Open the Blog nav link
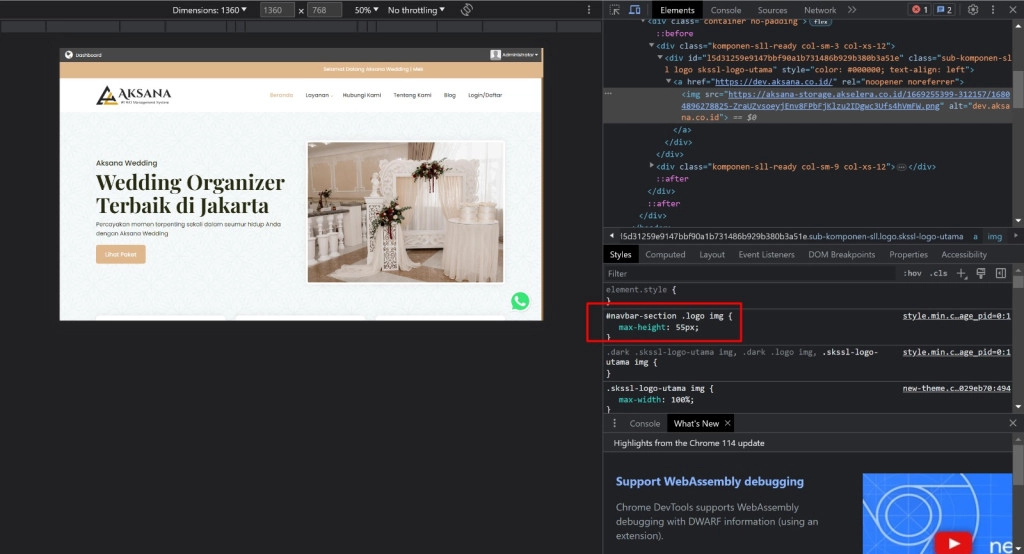 [x=450, y=95]
